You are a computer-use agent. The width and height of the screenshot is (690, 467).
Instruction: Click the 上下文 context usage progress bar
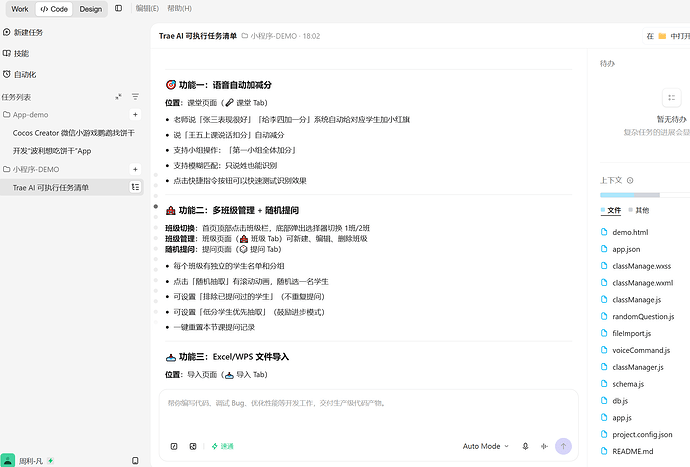[x=645, y=195]
